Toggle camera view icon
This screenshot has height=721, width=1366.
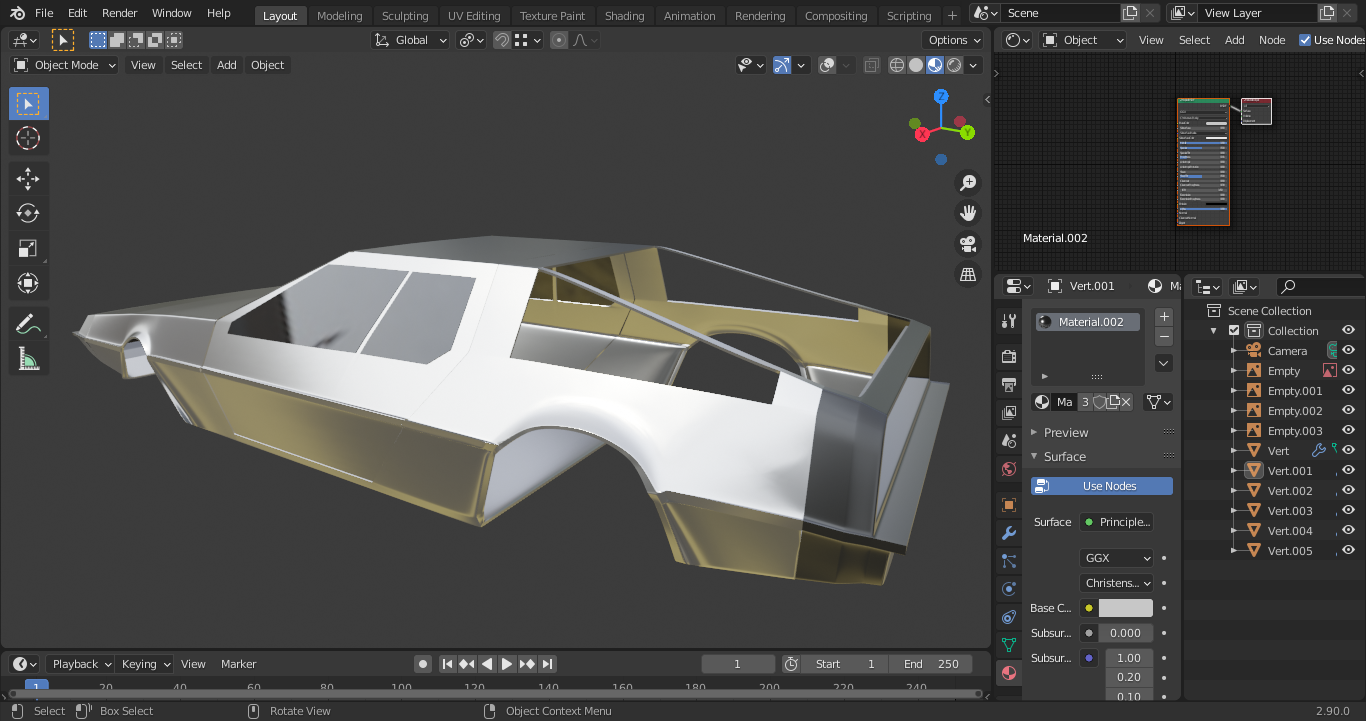coord(967,244)
